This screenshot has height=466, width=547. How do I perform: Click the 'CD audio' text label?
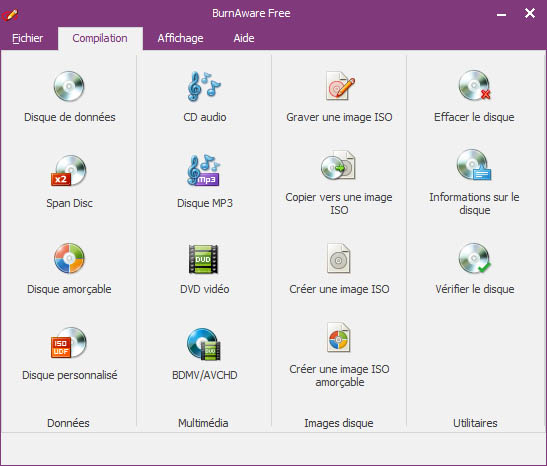coord(205,117)
